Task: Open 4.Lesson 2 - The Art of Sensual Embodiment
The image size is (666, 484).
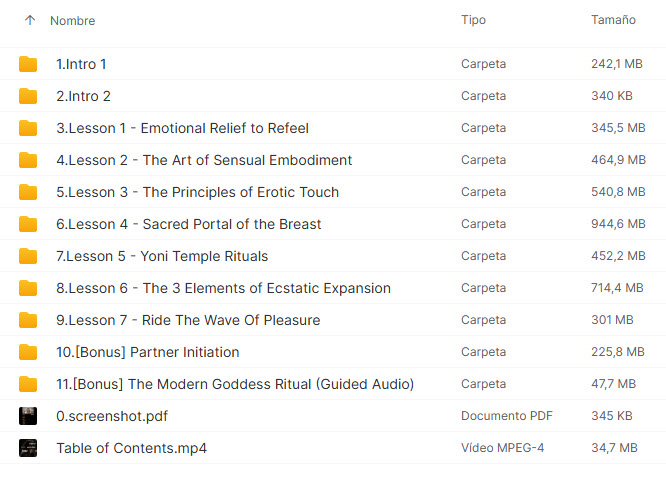Action: point(204,160)
